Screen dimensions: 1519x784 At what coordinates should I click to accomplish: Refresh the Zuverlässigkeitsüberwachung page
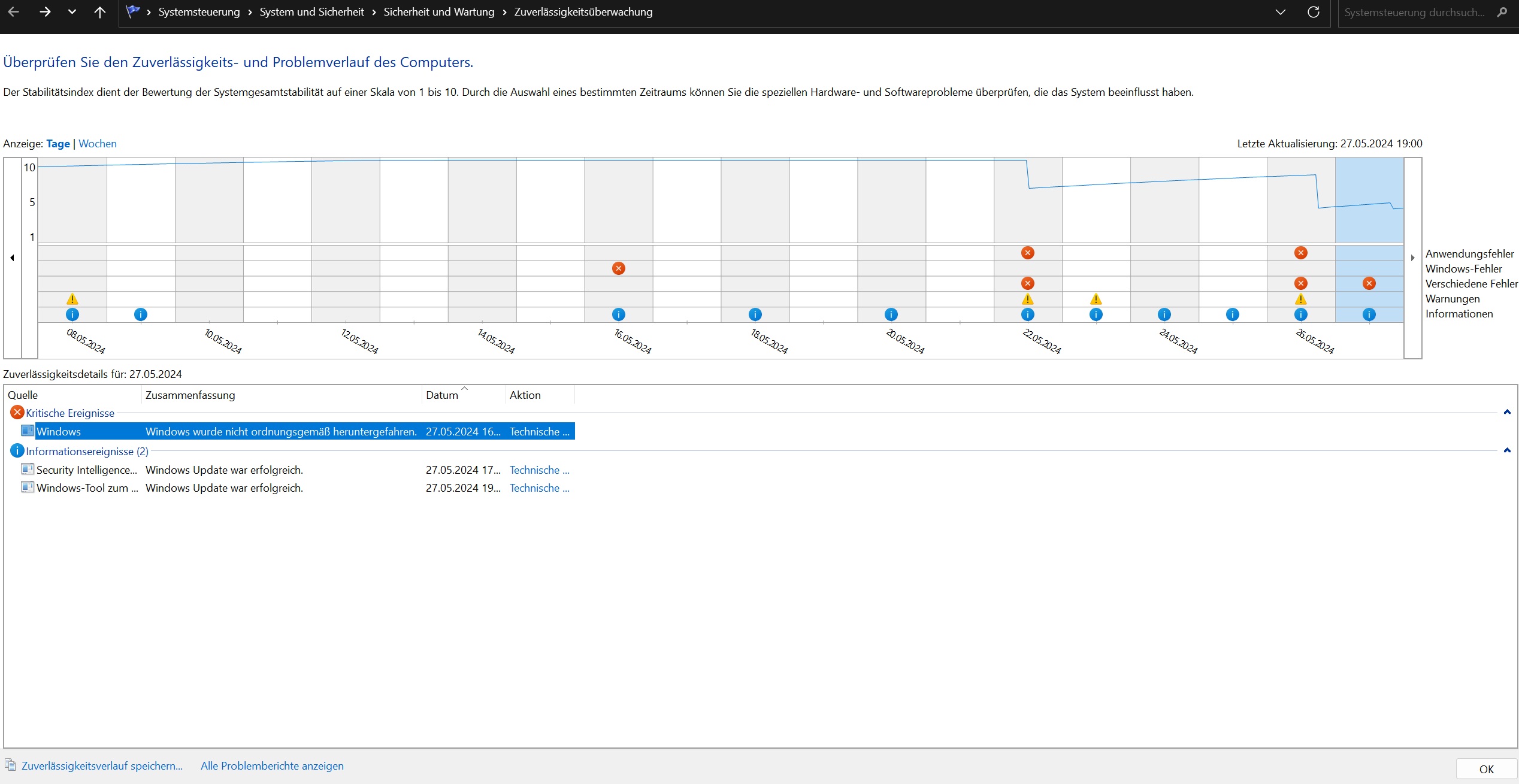point(1314,12)
